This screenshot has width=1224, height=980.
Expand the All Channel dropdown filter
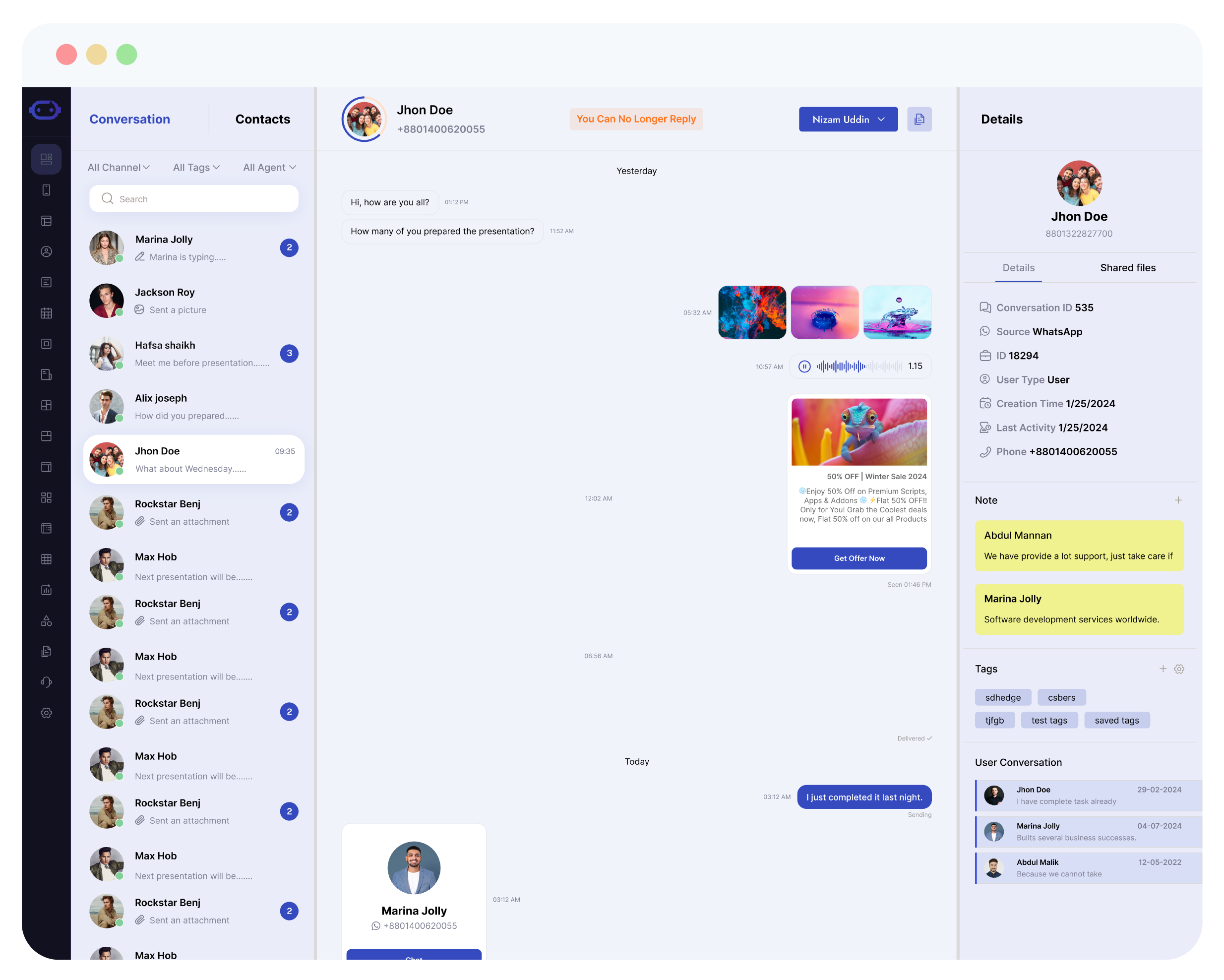pyautogui.click(x=118, y=167)
